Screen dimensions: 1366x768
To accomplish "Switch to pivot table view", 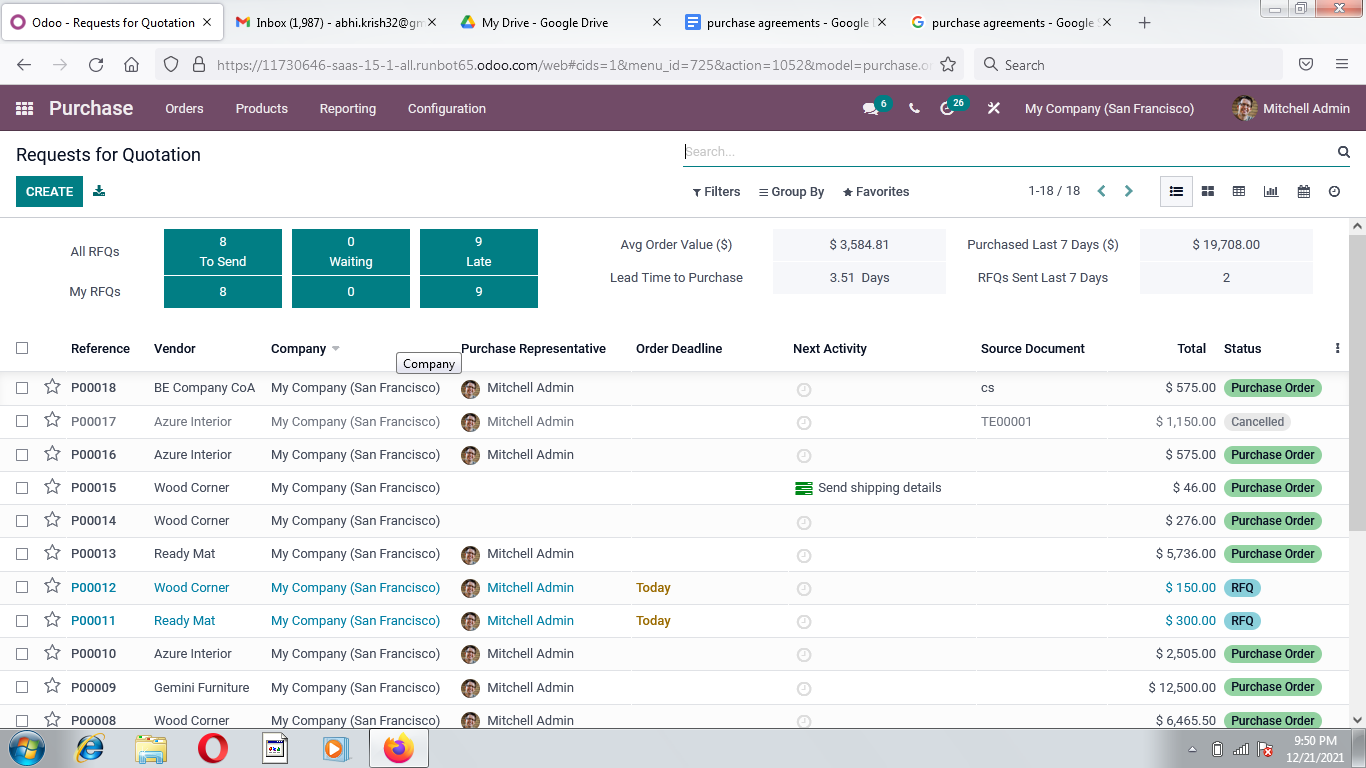I will tap(1239, 191).
